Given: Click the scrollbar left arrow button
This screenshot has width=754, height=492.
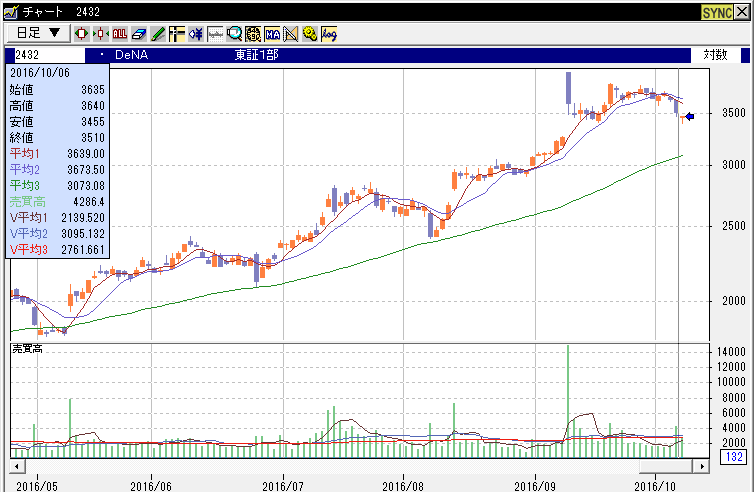Looking at the screenshot, I should coord(15,467).
